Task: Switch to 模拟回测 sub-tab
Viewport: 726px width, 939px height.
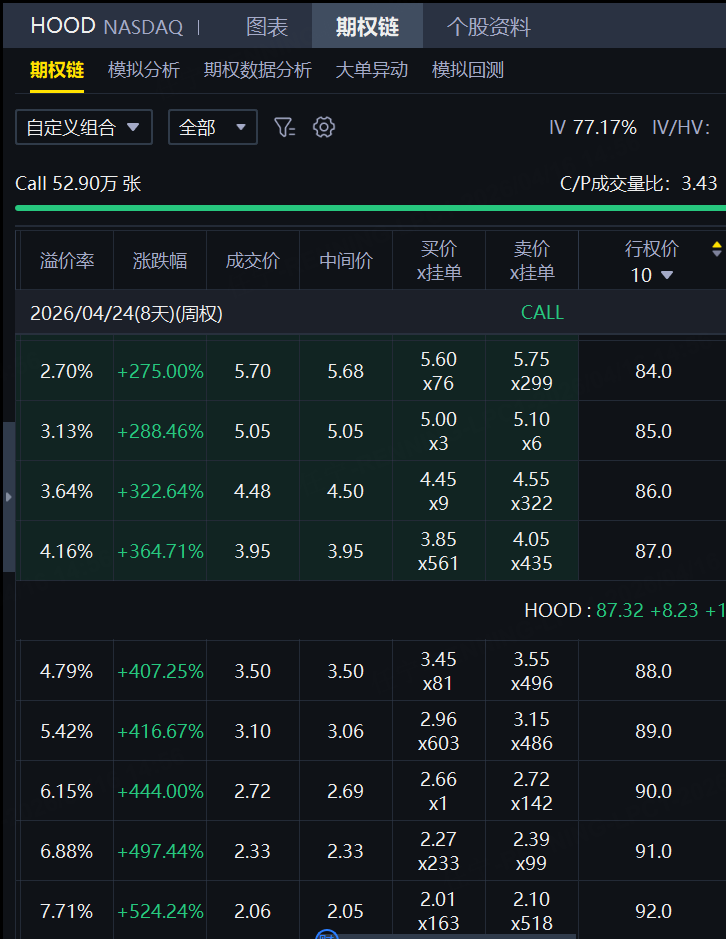Action: [x=468, y=70]
